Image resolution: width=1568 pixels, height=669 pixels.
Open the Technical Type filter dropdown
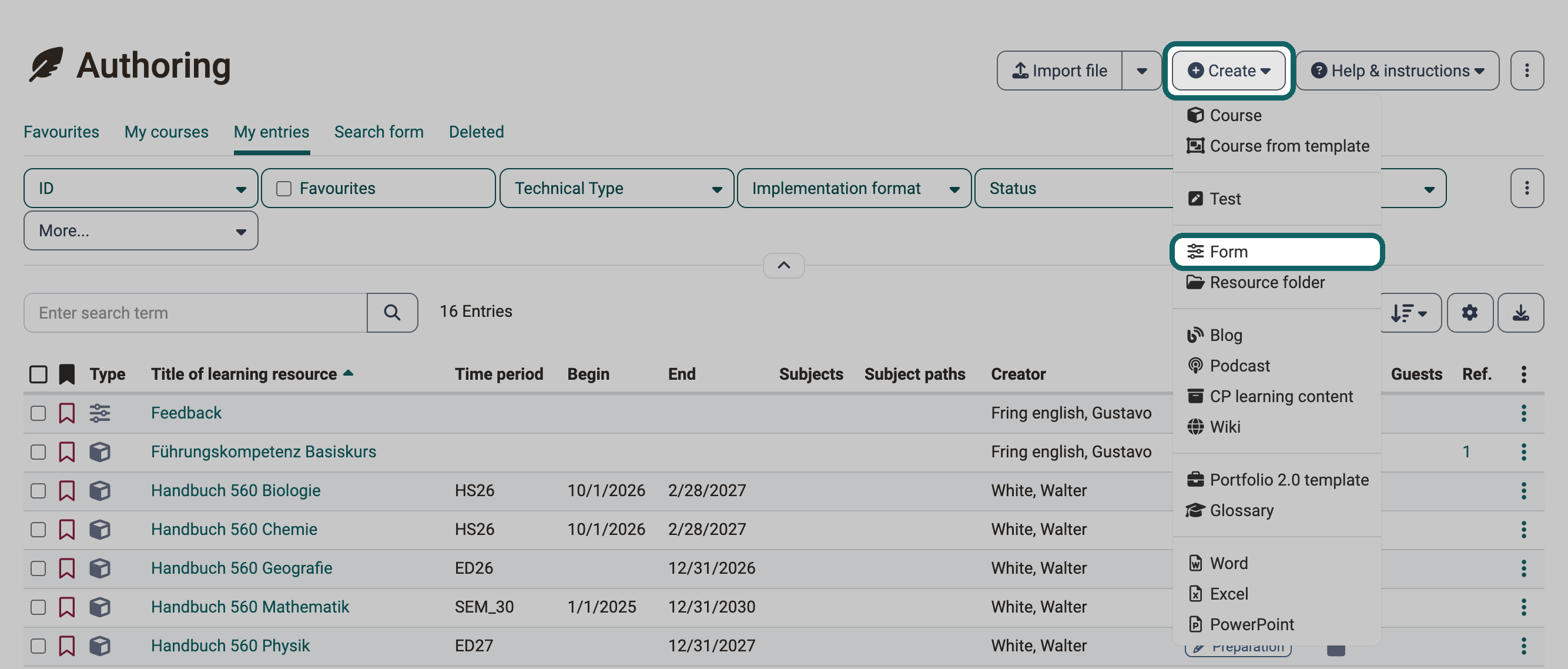click(617, 188)
